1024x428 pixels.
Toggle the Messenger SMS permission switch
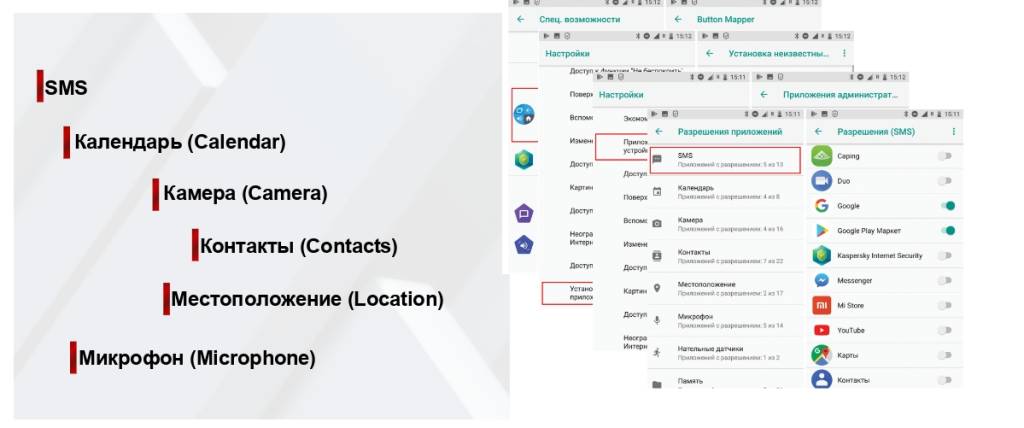(944, 281)
